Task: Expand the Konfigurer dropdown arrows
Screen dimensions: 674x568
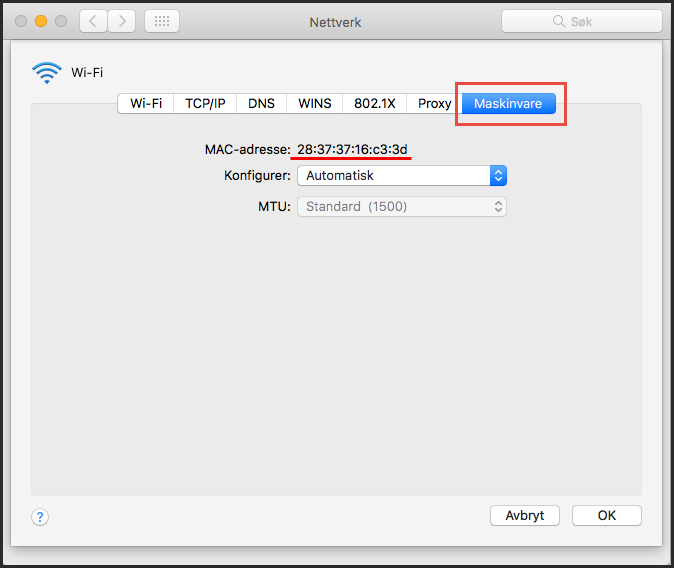Action: click(x=498, y=175)
